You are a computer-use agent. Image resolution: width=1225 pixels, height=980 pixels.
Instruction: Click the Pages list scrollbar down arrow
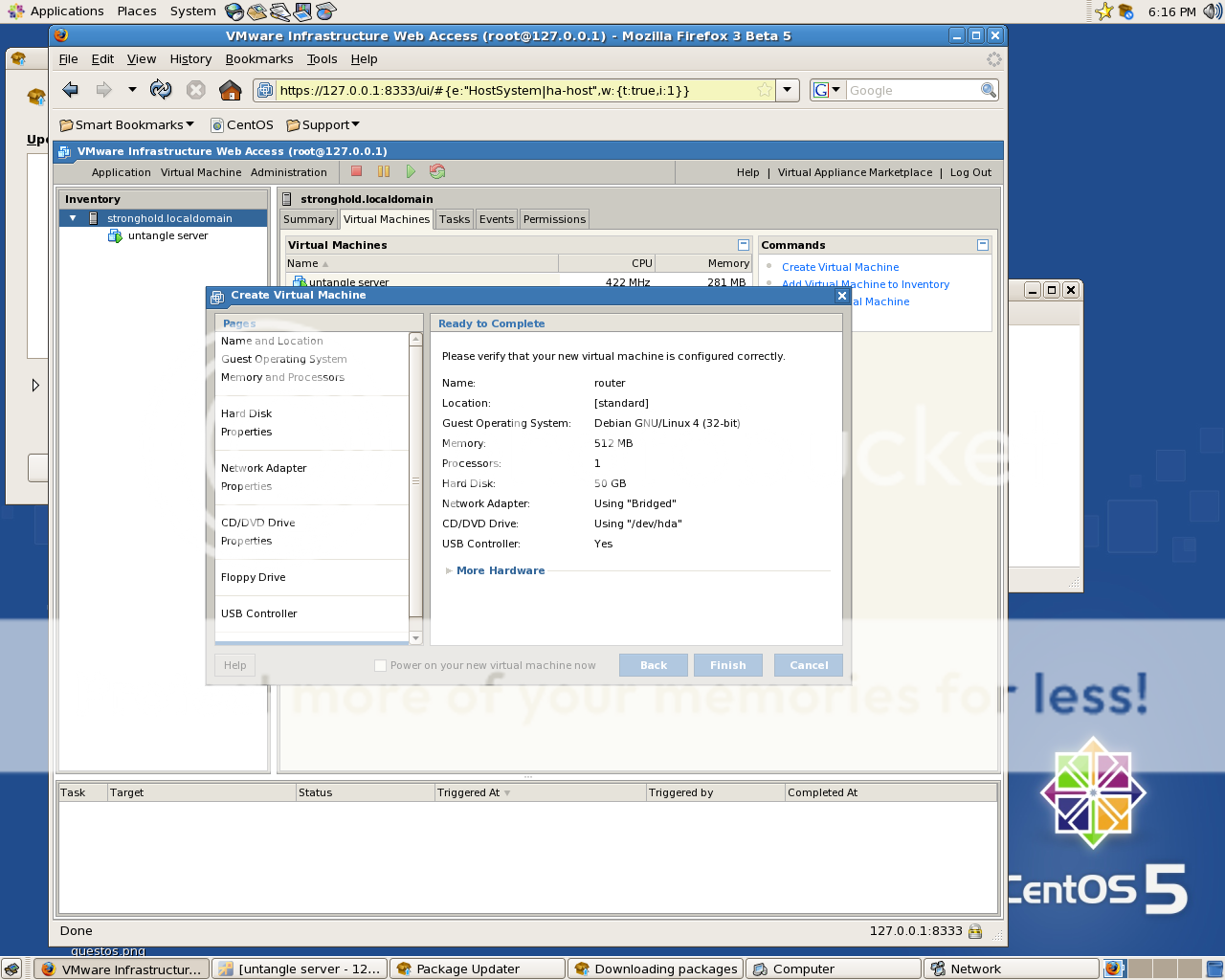pos(415,637)
